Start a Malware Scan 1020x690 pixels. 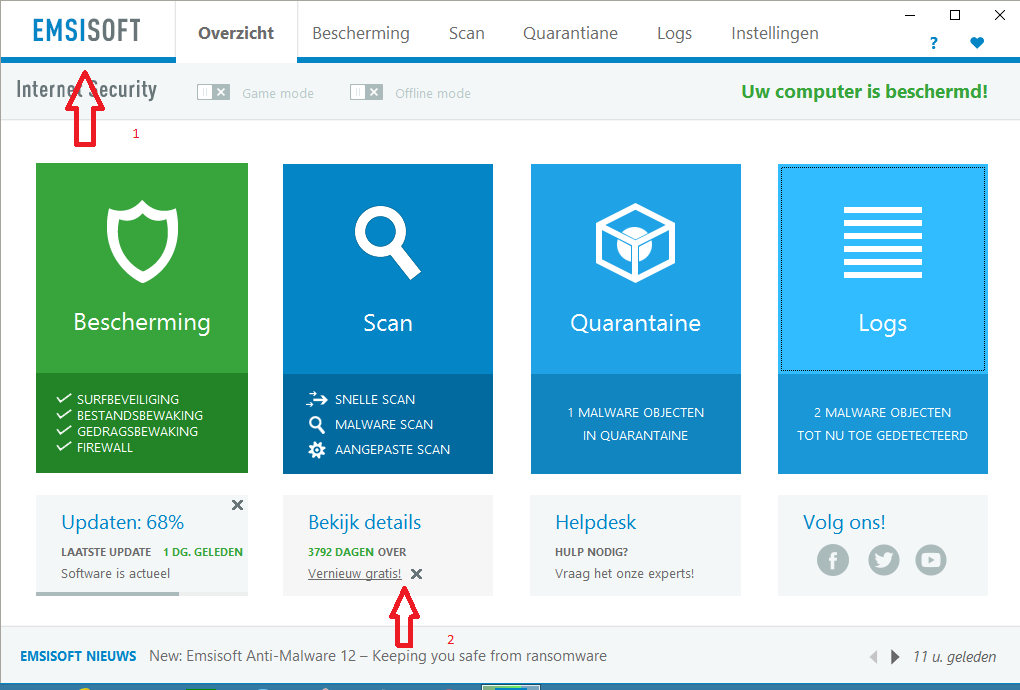click(x=384, y=425)
